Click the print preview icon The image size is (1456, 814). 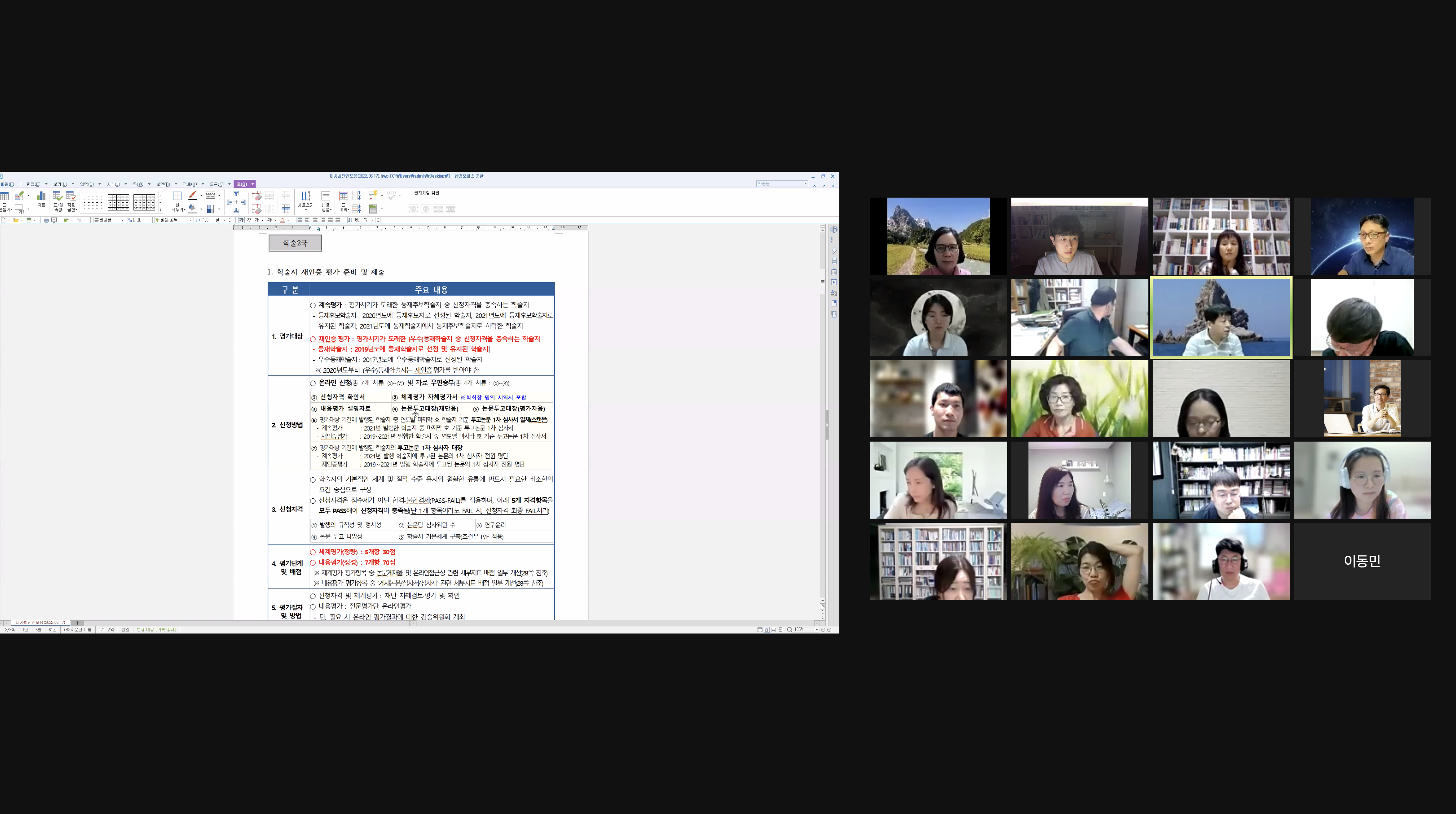tap(54, 220)
